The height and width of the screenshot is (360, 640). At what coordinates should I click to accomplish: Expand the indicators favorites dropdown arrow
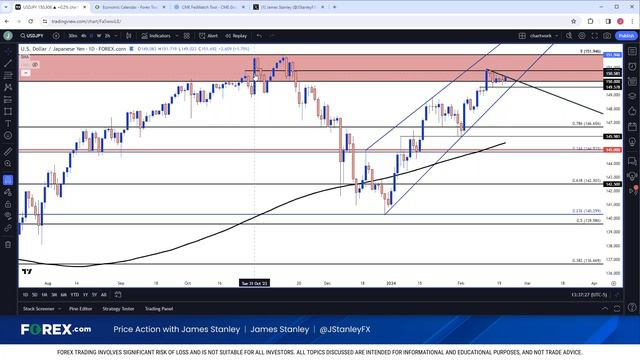[177, 36]
